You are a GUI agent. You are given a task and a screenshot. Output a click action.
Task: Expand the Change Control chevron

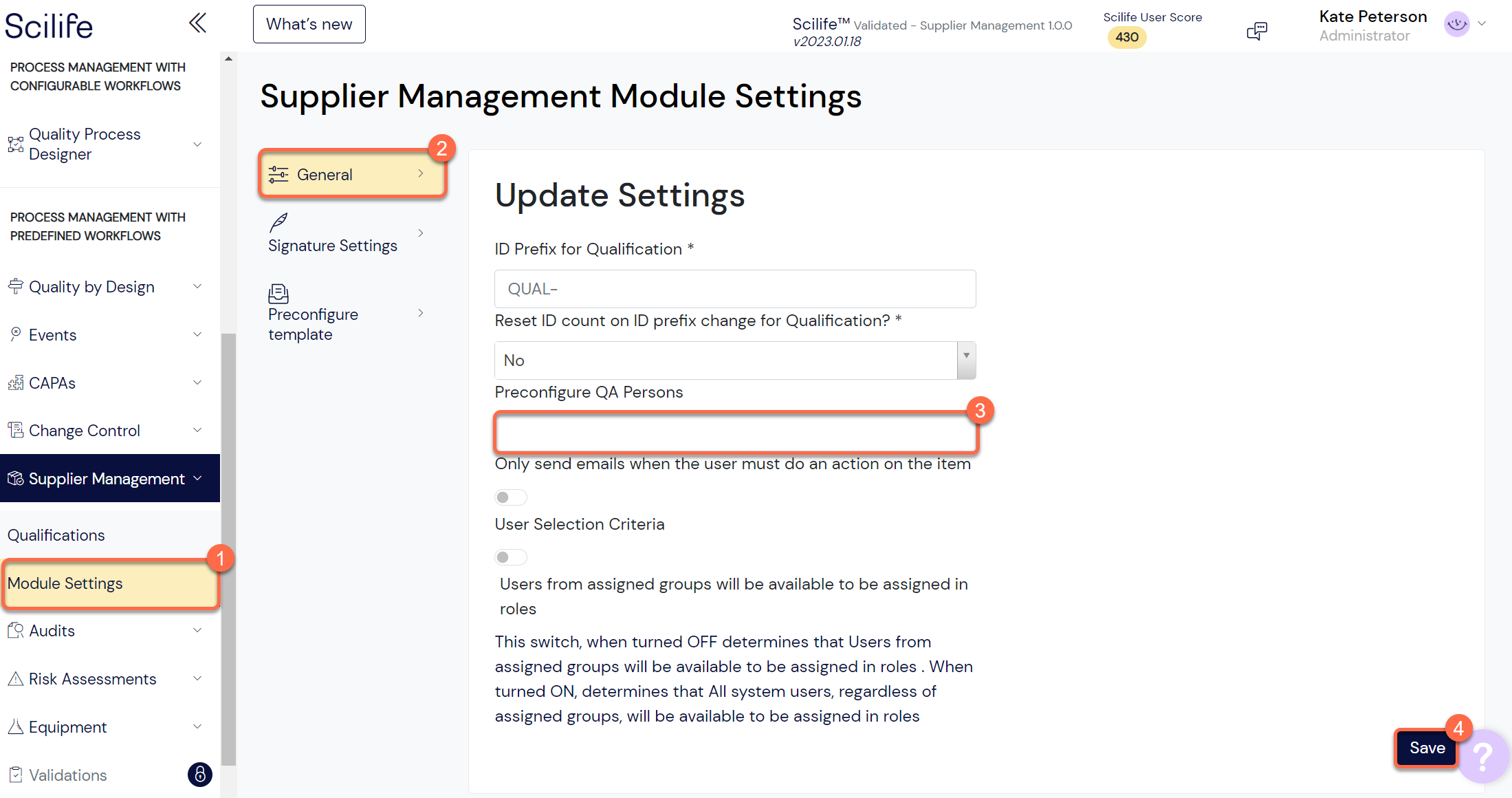pyautogui.click(x=197, y=430)
